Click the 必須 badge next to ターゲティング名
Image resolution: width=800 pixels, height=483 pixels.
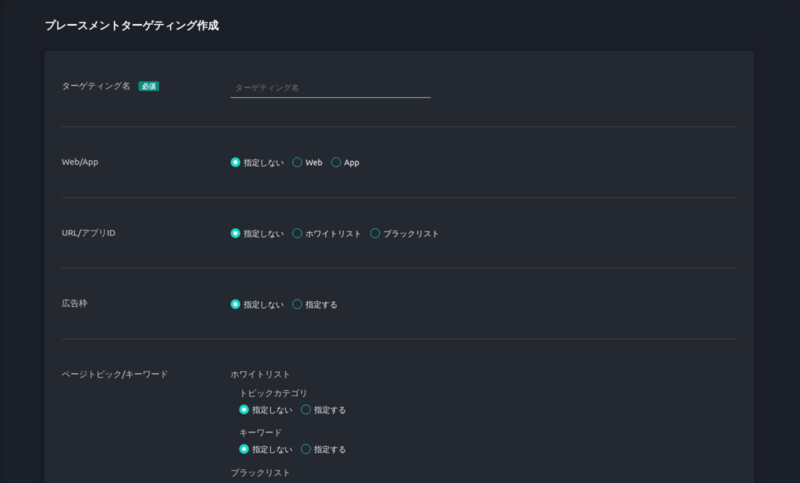[148, 86]
